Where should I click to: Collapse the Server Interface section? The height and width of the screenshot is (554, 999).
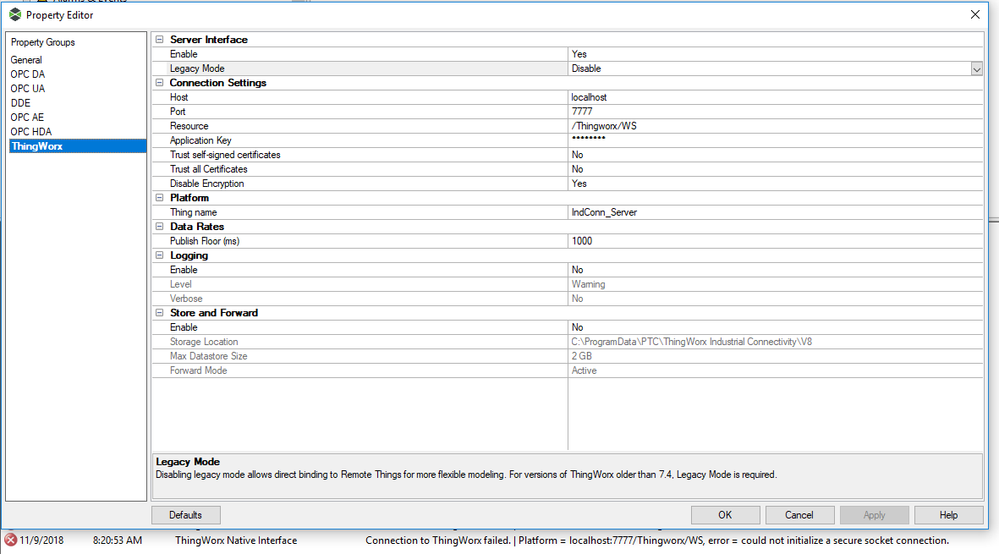[158, 40]
